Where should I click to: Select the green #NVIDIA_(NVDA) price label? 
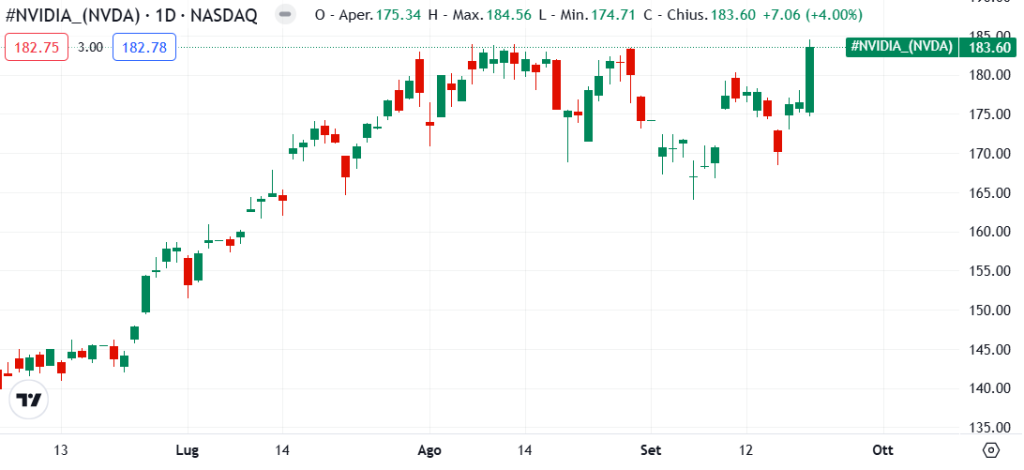[x=901, y=47]
